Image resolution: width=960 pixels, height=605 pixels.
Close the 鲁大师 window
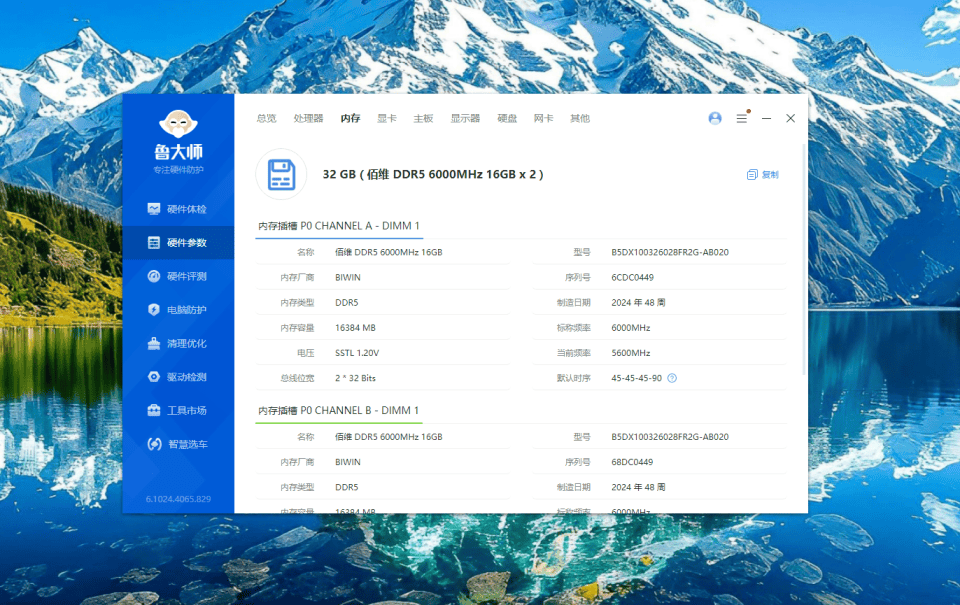(790, 118)
